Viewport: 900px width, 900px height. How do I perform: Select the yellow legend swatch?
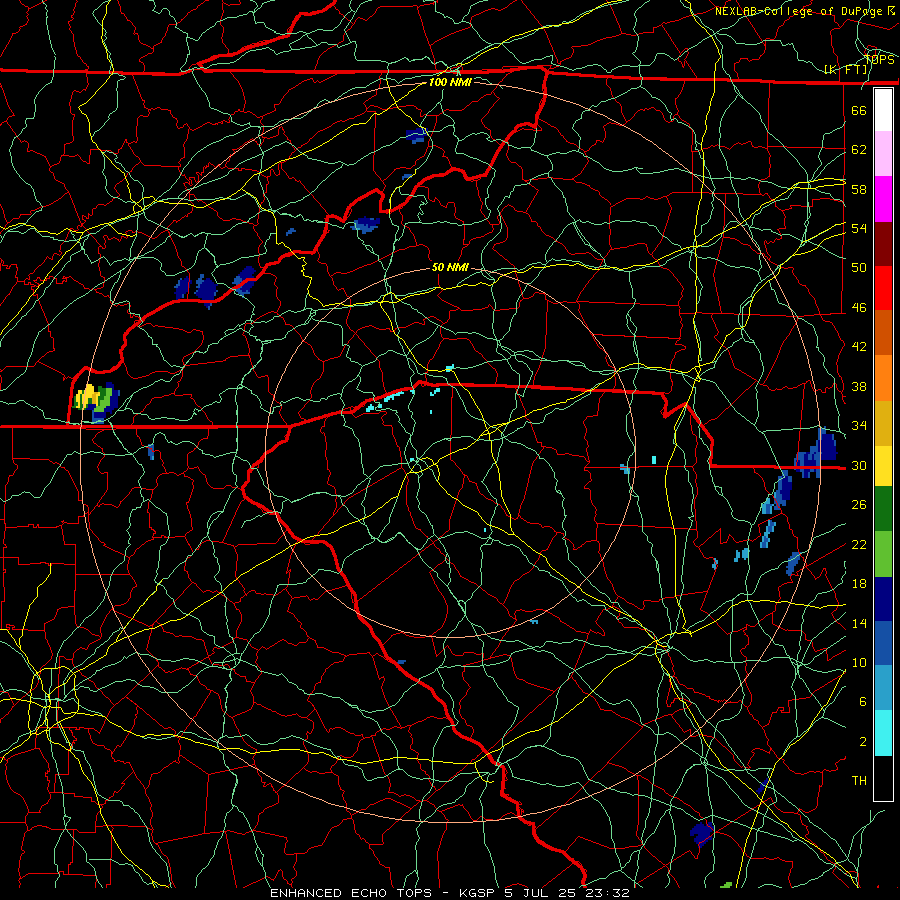click(883, 465)
